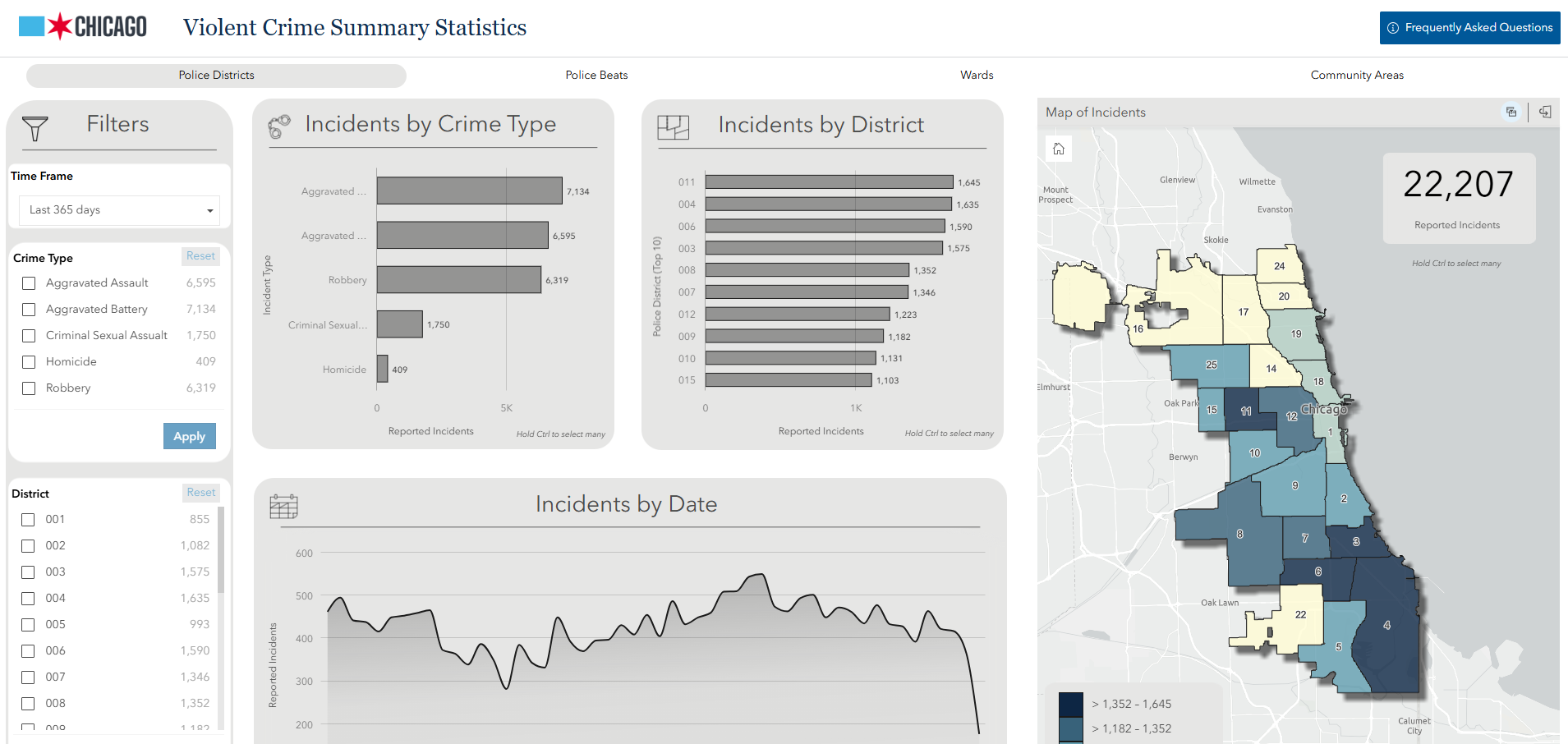Viewport: 1568px width, 744px height.
Task: Click the darkest legend swatch 1,352 - 1,645
Action: click(1071, 705)
